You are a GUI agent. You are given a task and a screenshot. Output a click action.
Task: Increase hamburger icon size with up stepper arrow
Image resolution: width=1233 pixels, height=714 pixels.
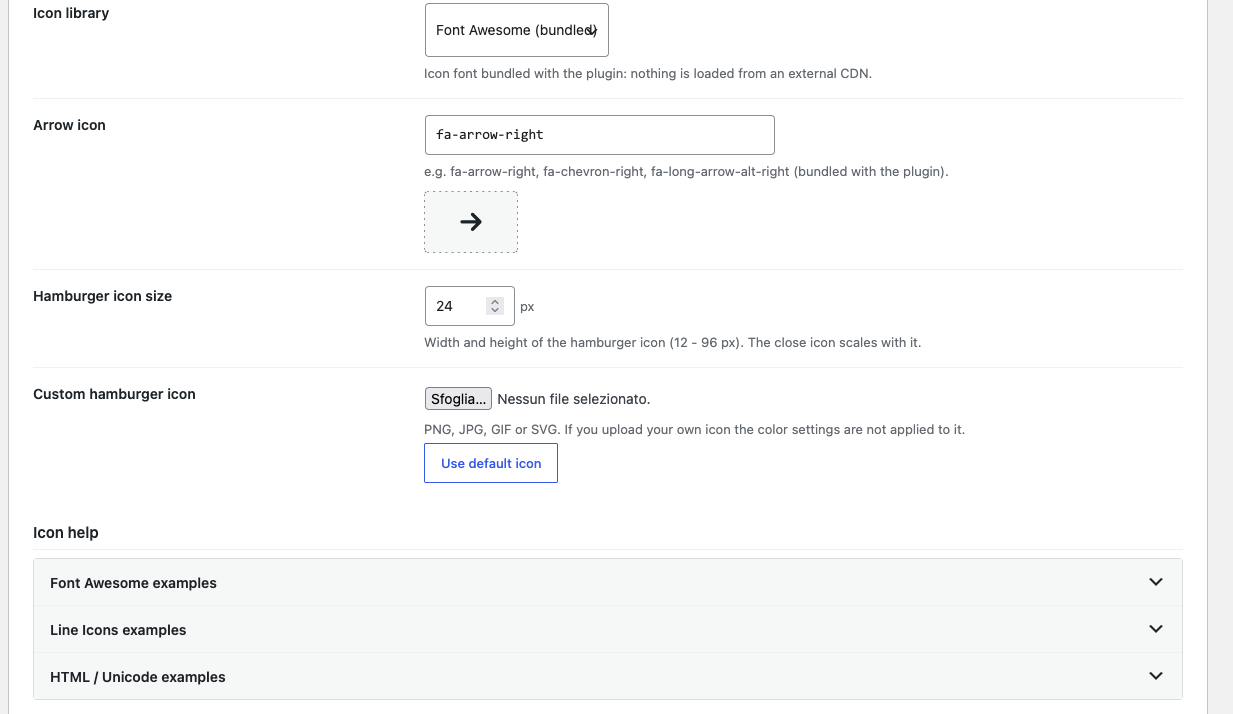coord(494,301)
